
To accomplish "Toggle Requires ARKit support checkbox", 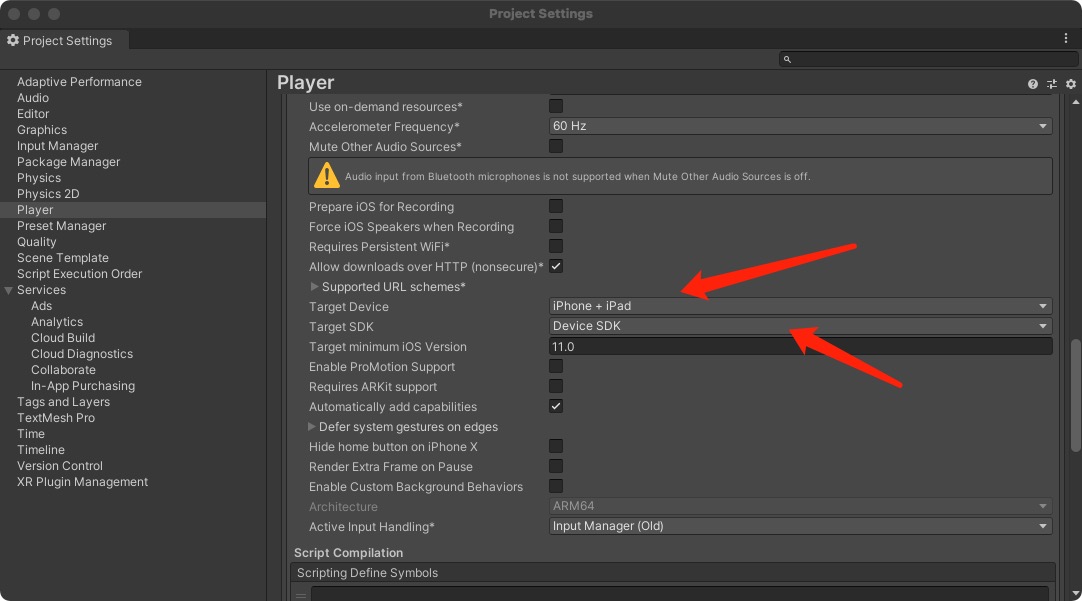I will (555, 386).
